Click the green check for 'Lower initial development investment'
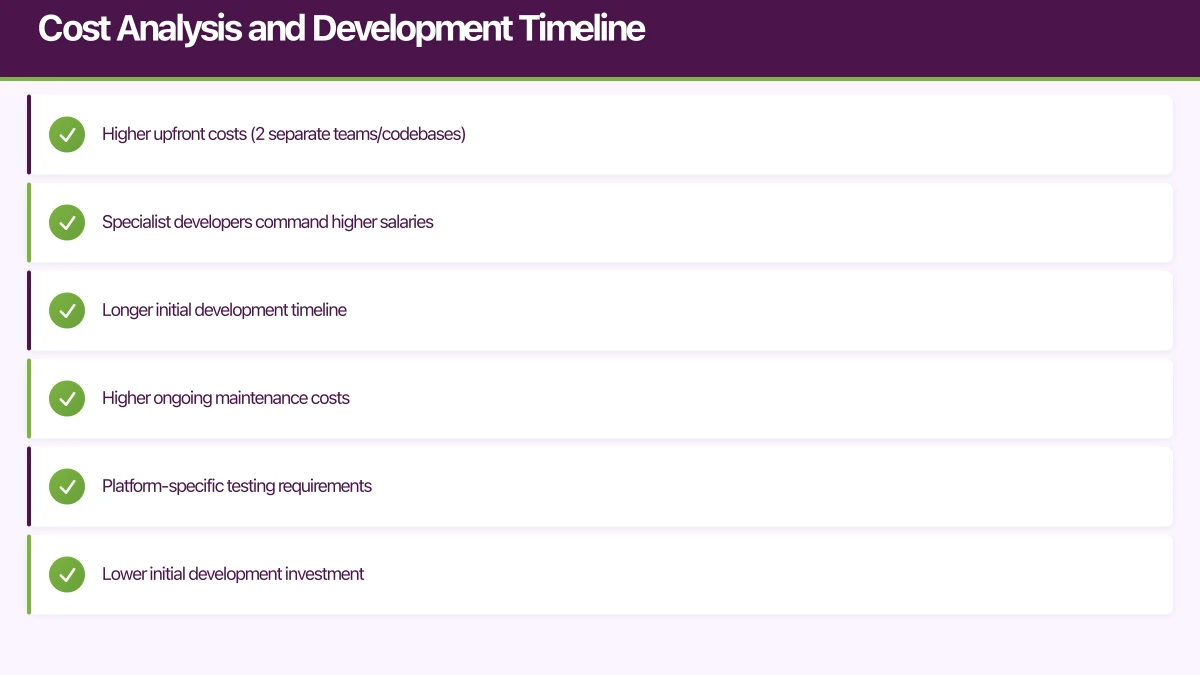The image size is (1200, 675). point(67,574)
